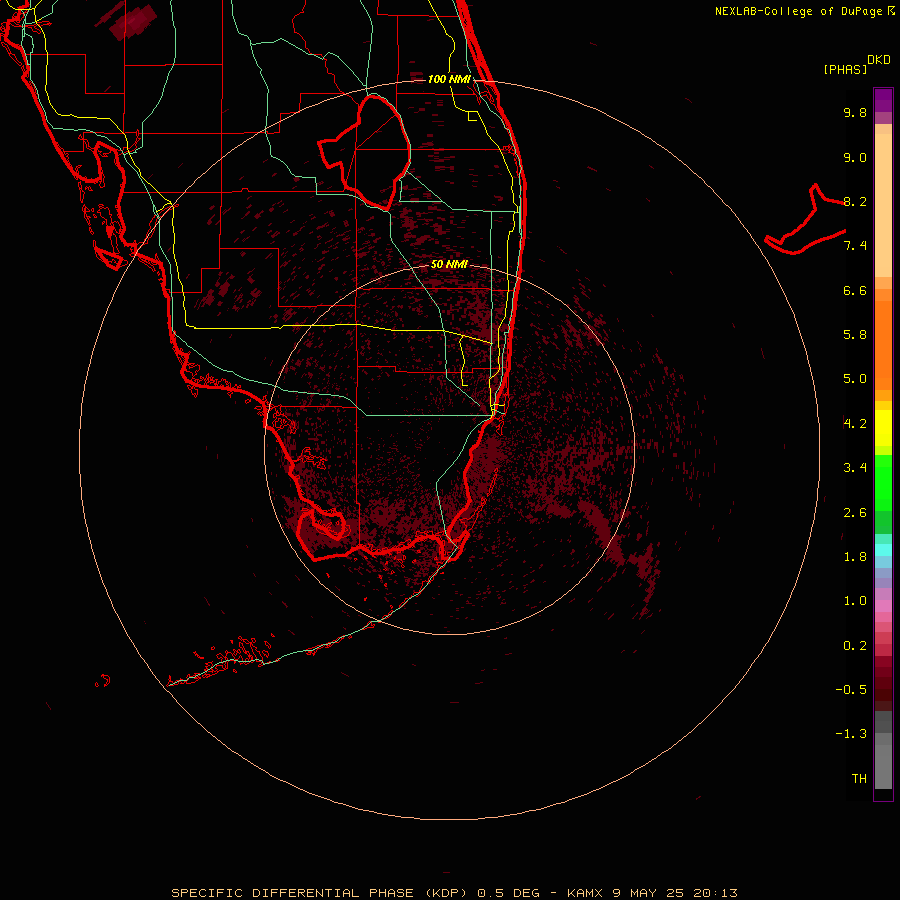
Task: Click the 0.2 scale value
Action: click(x=855, y=646)
